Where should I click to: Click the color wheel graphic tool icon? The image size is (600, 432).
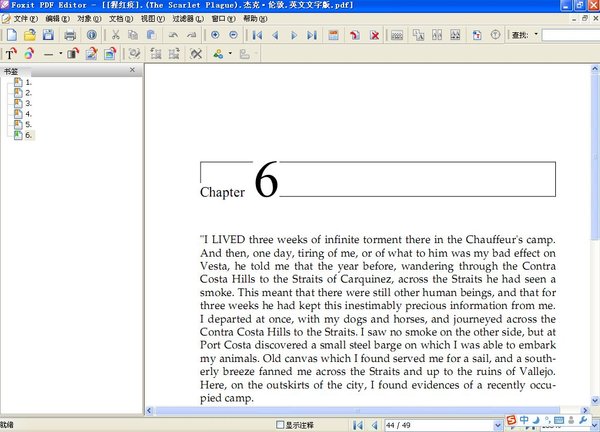pos(29,54)
